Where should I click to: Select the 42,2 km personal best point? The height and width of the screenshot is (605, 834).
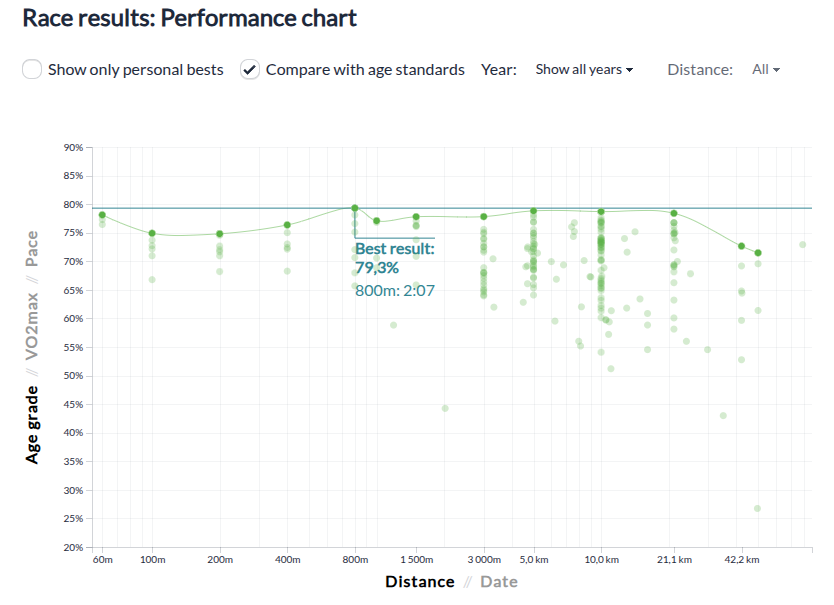pos(741,246)
